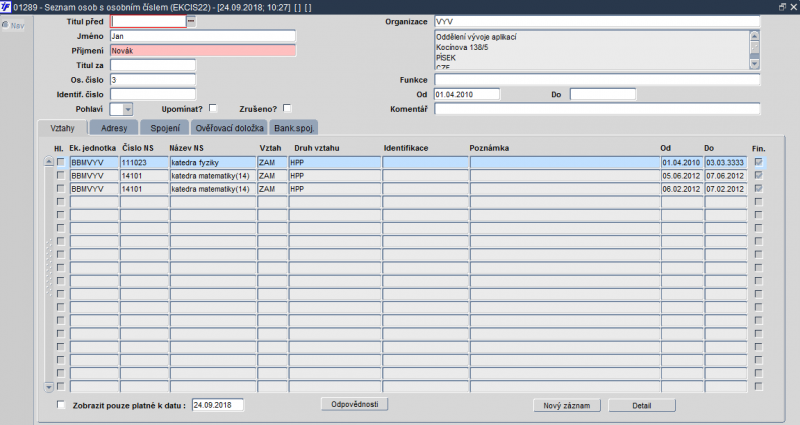
Task: Click the Detail button
Action: point(642,406)
